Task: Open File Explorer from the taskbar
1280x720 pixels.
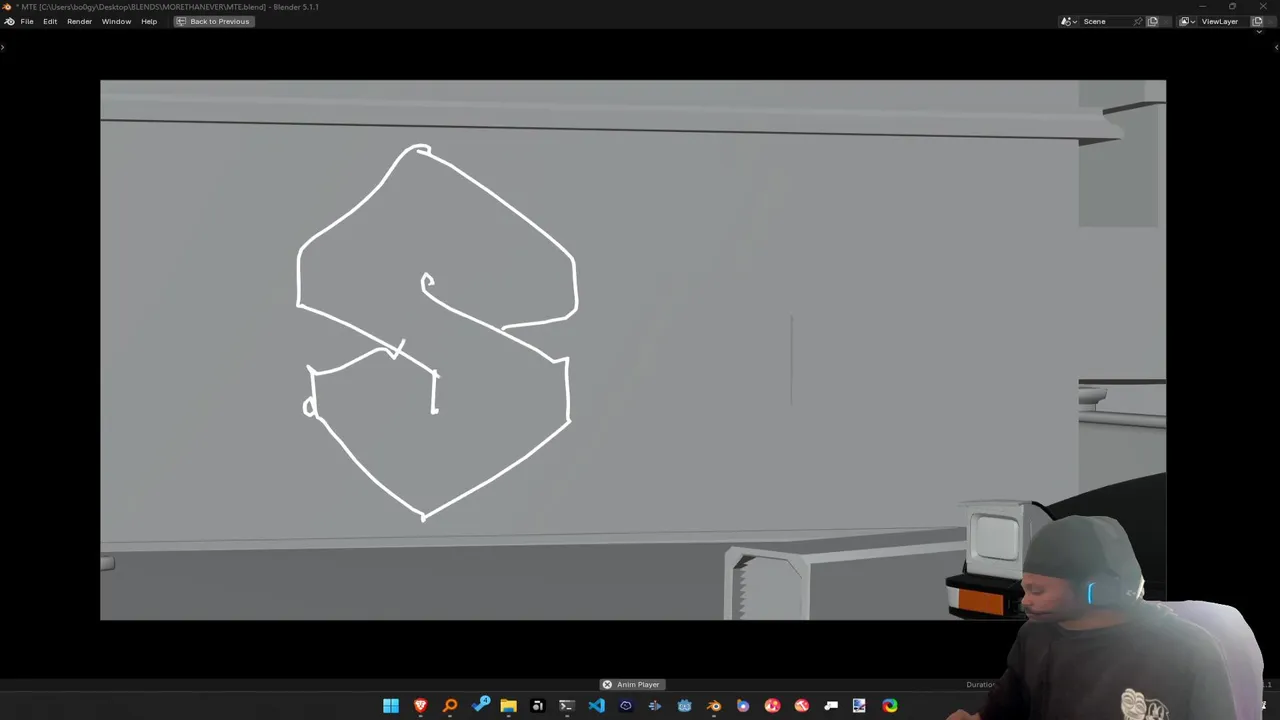Action: click(508, 706)
